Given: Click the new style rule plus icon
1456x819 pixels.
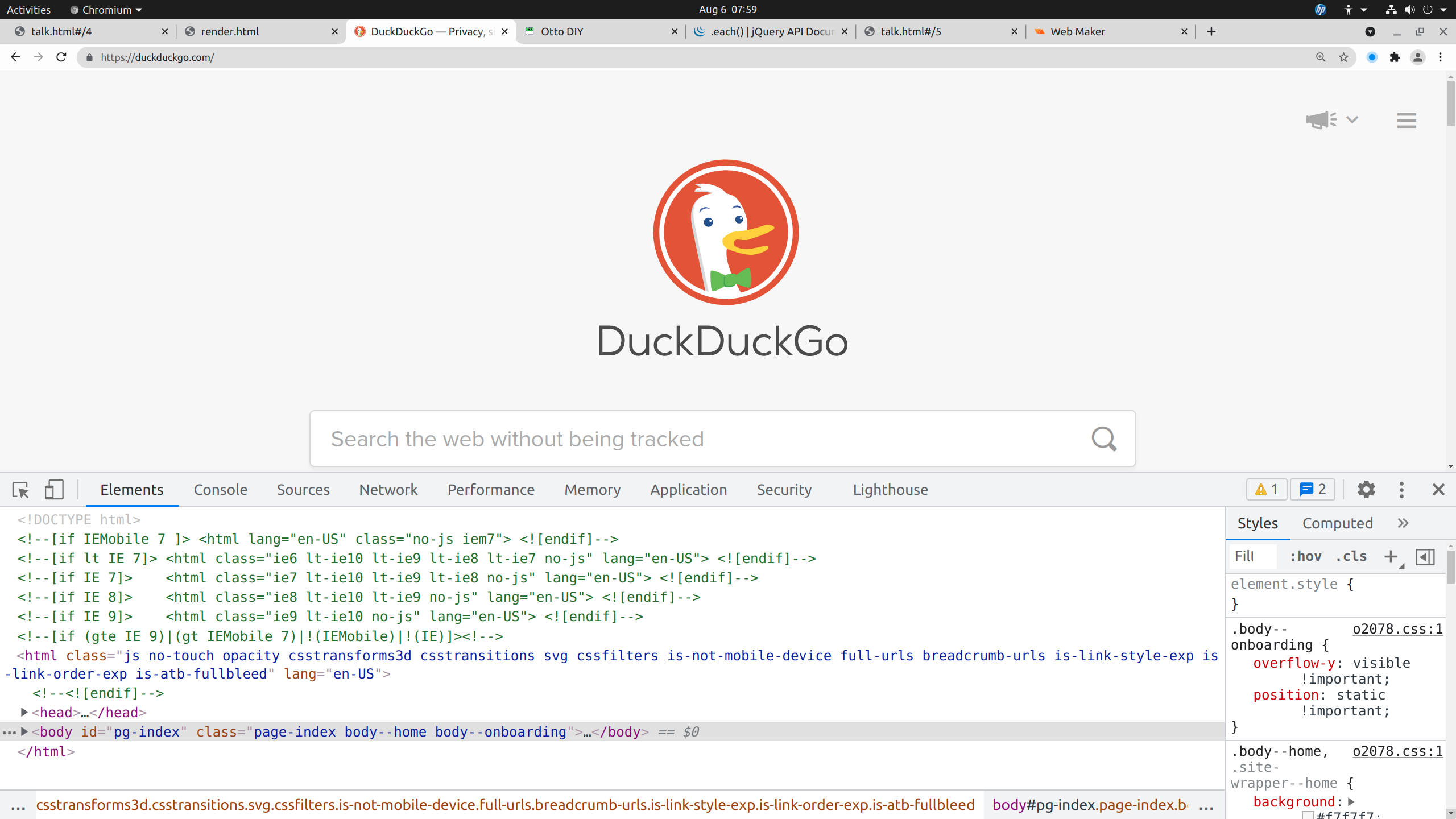Looking at the screenshot, I should point(1391,557).
